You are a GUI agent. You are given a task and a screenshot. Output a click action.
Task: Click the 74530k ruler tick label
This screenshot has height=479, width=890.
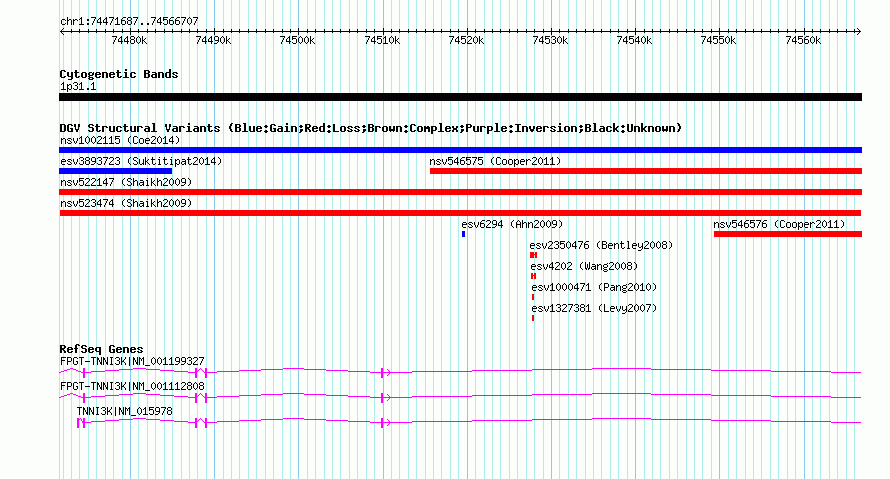(x=550, y=40)
